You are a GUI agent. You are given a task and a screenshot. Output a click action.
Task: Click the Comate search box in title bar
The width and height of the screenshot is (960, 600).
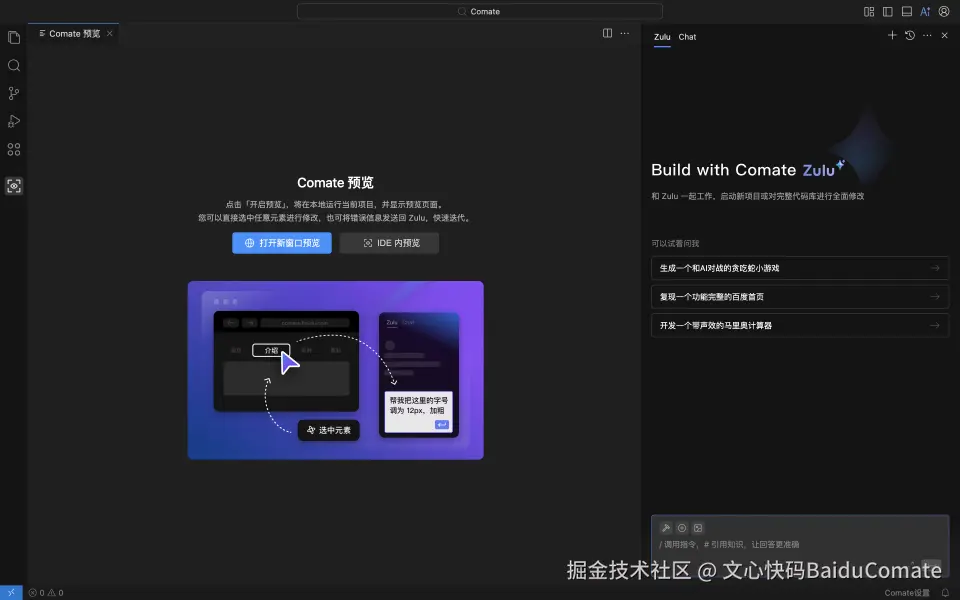[479, 12]
